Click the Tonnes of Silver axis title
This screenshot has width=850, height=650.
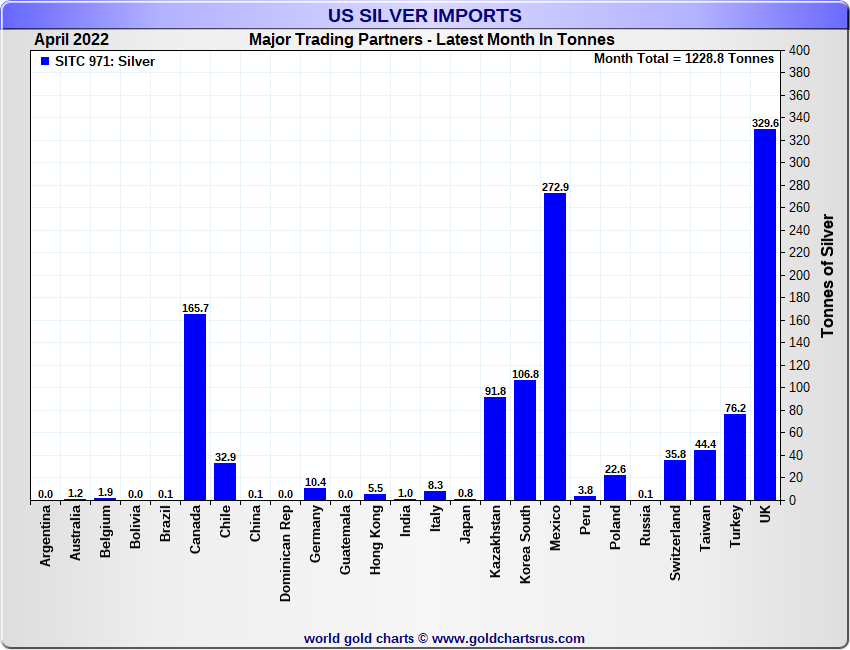tap(826, 275)
